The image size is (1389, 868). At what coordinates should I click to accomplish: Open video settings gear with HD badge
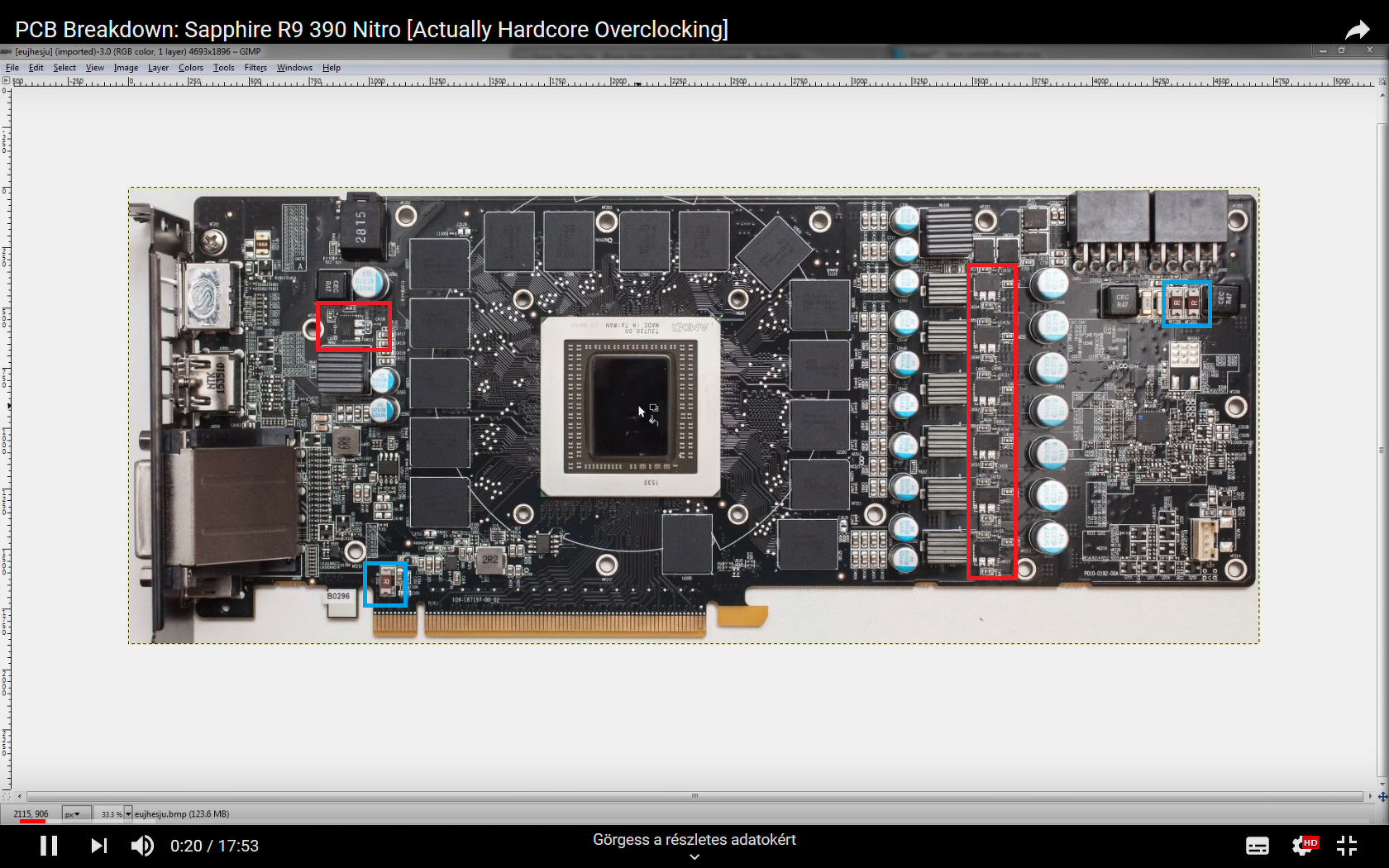coord(1304,846)
